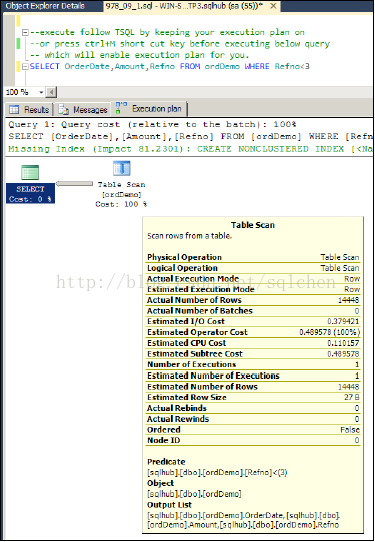This screenshot has height=542, width=375.
Task: Click the Estimated Subtree Cost row
Action: point(253,354)
